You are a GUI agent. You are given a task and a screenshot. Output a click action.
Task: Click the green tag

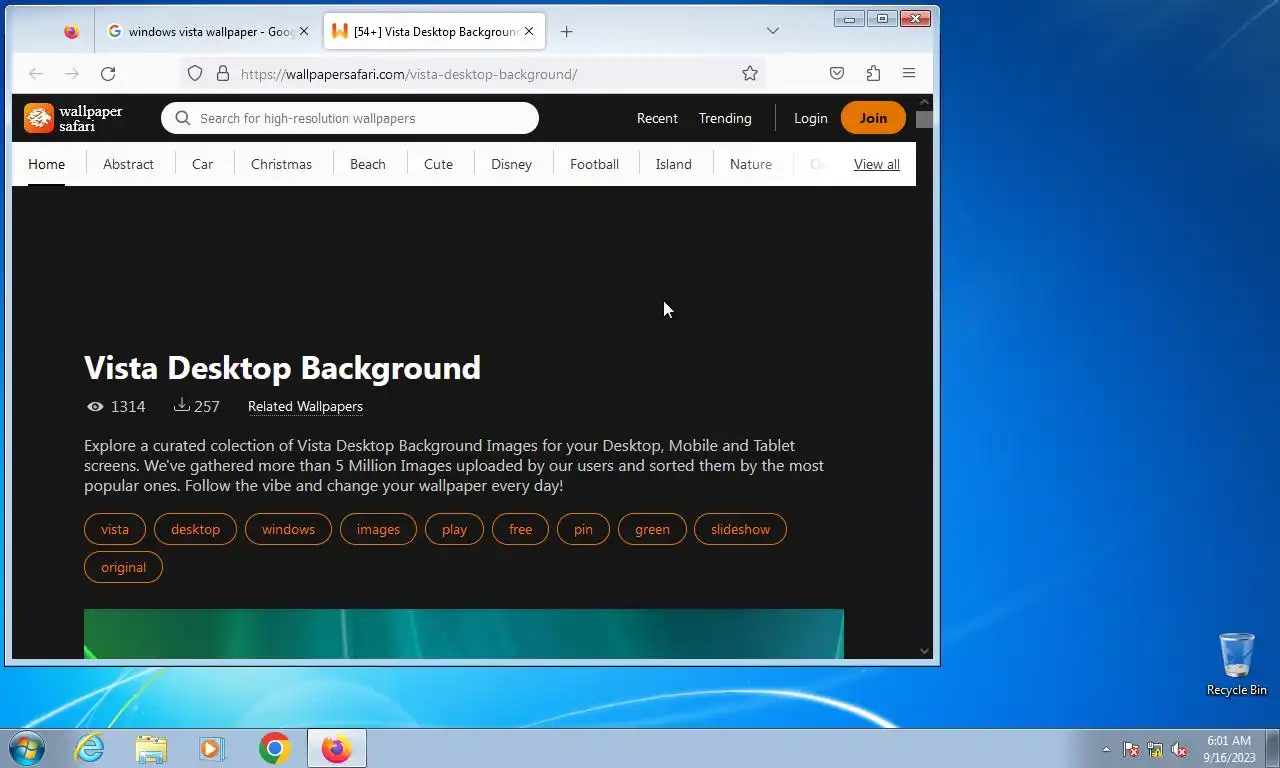coord(652,529)
